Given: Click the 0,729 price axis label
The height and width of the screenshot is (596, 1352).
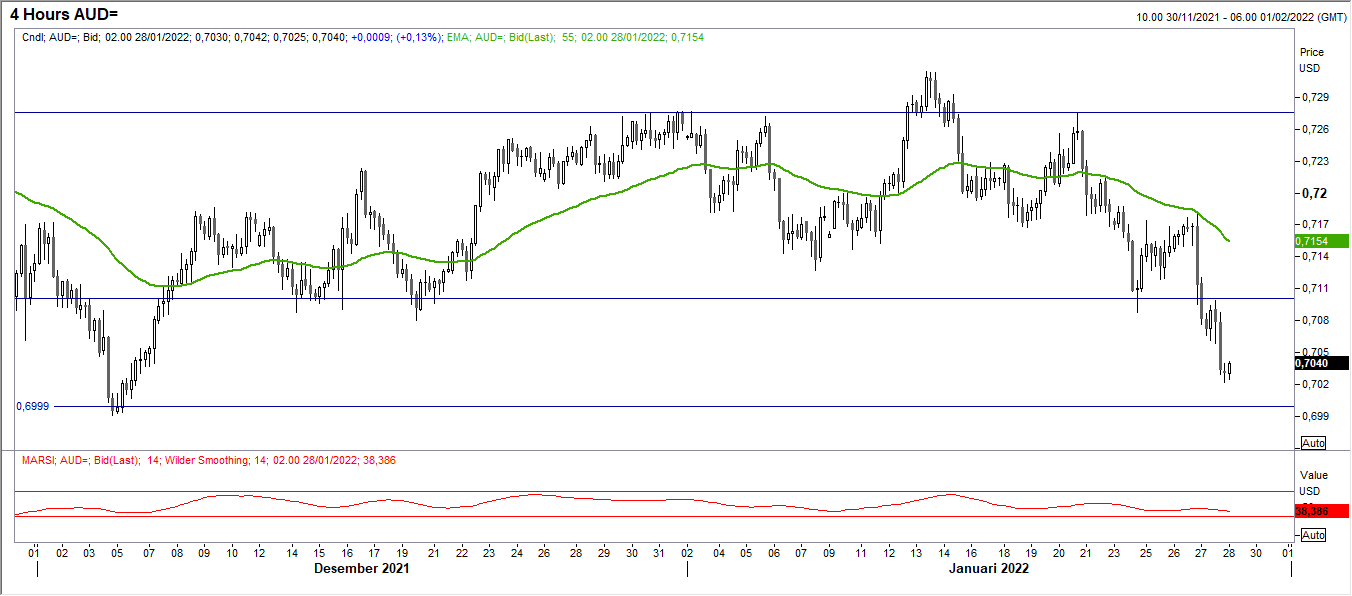Looking at the screenshot, I should click(1315, 97).
